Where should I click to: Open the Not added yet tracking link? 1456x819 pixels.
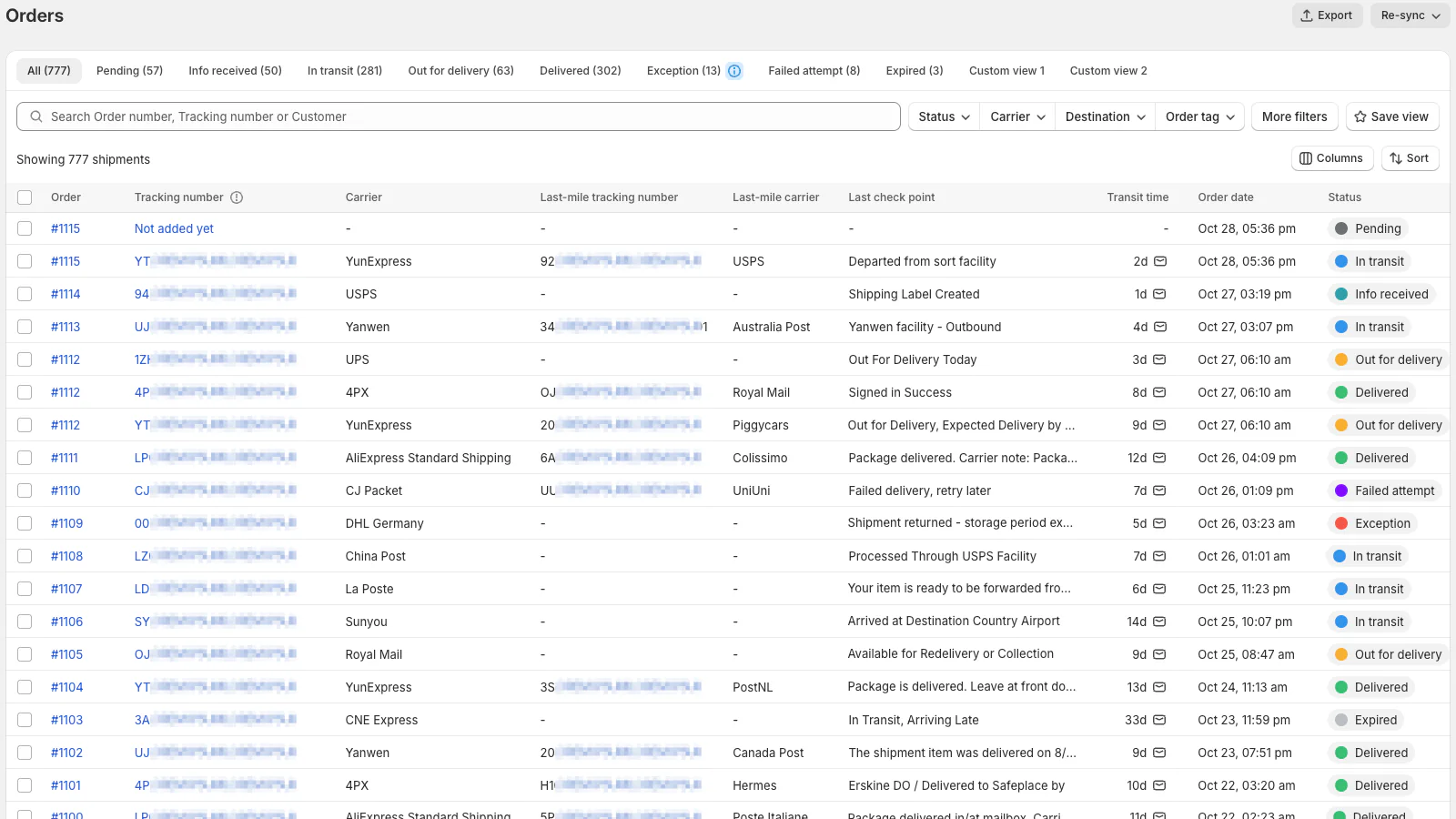coord(174,228)
